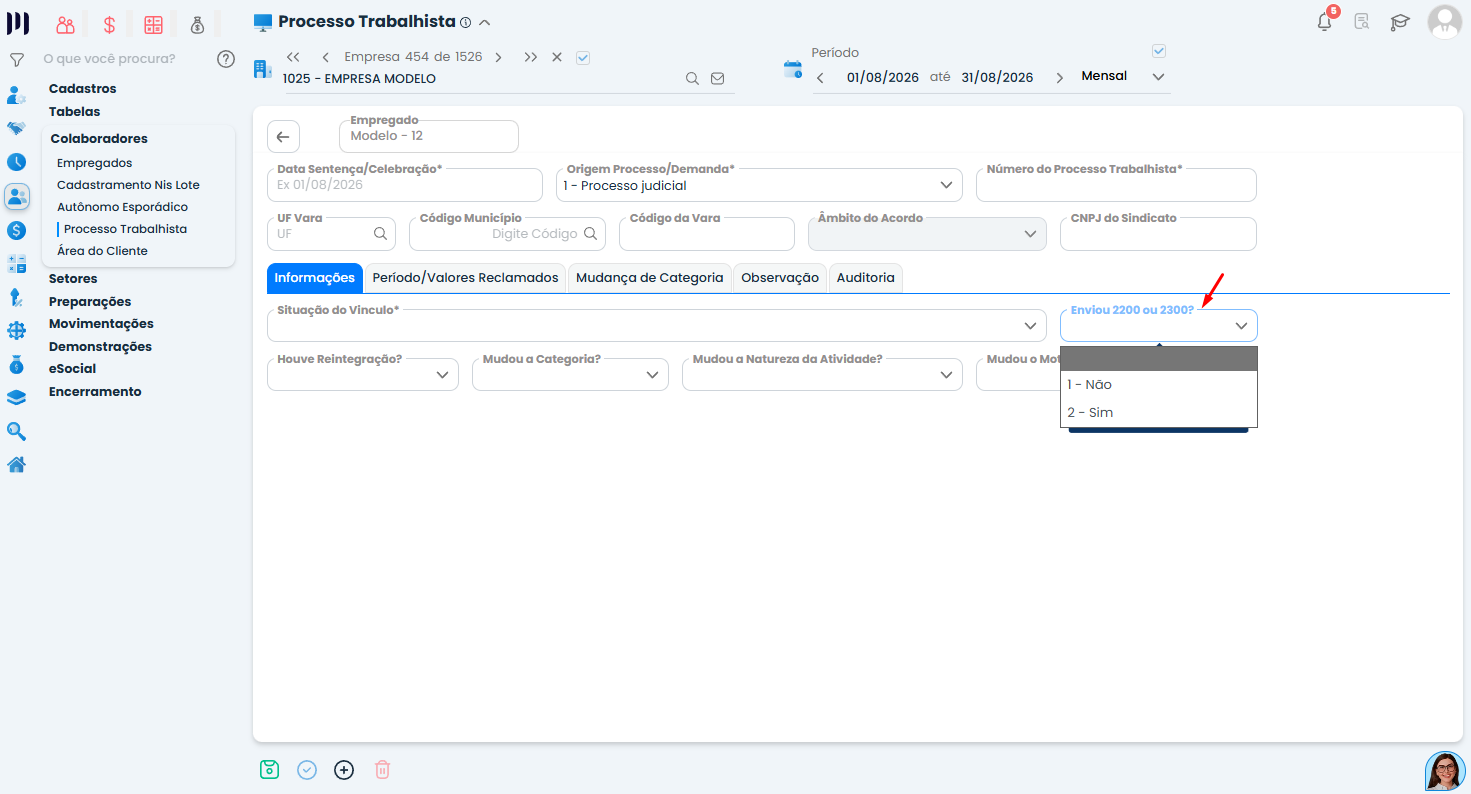
Task: Open Âmbito do Acordo dropdown
Action: [927, 233]
